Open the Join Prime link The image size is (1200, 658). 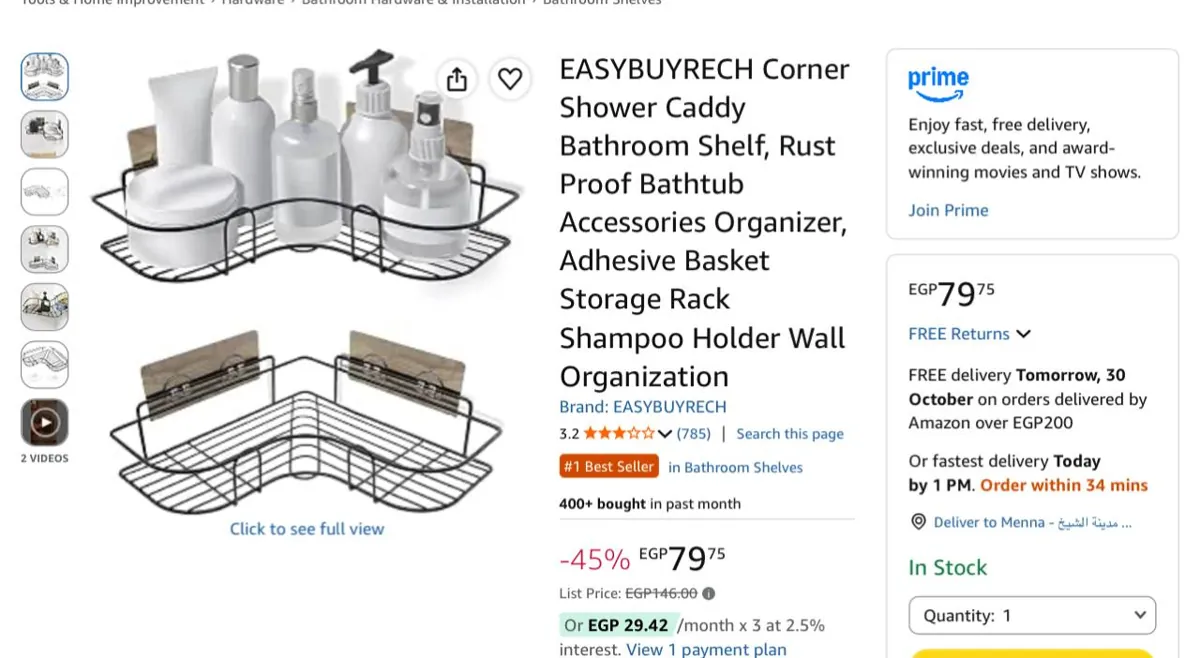tap(948, 210)
